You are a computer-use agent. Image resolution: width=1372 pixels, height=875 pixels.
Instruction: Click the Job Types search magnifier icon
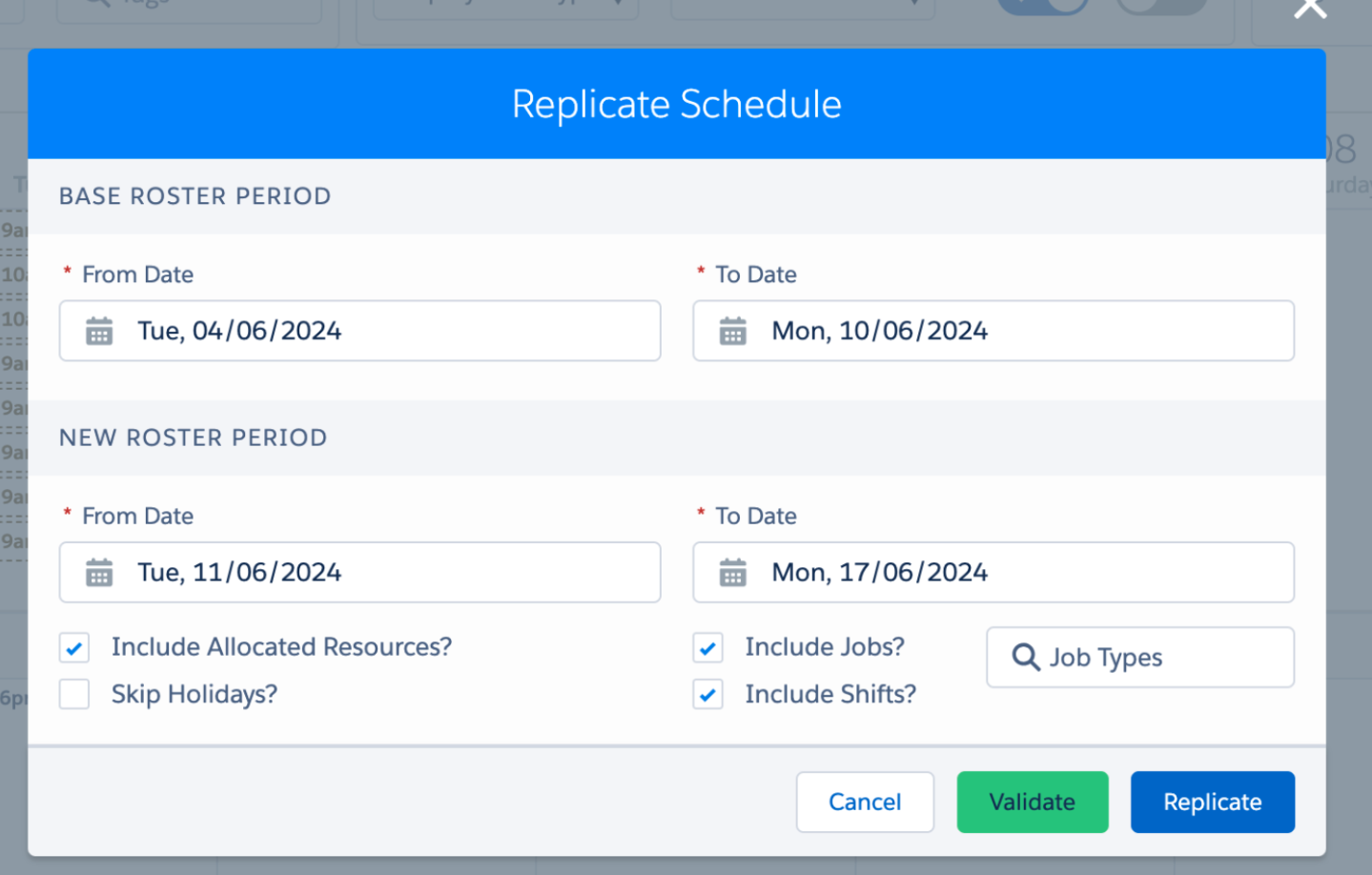click(x=1026, y=657)
